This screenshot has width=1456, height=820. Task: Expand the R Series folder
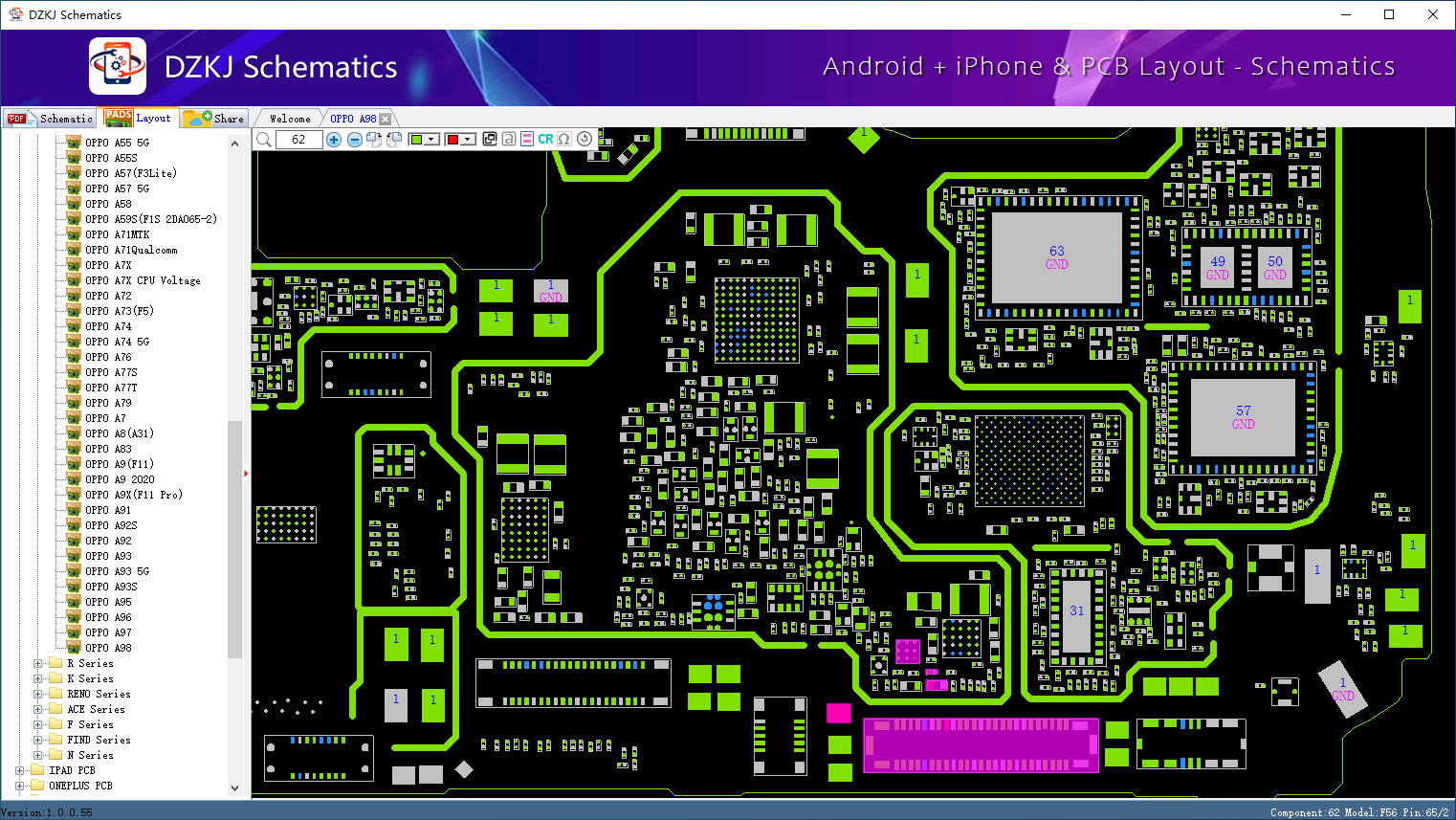38,663
